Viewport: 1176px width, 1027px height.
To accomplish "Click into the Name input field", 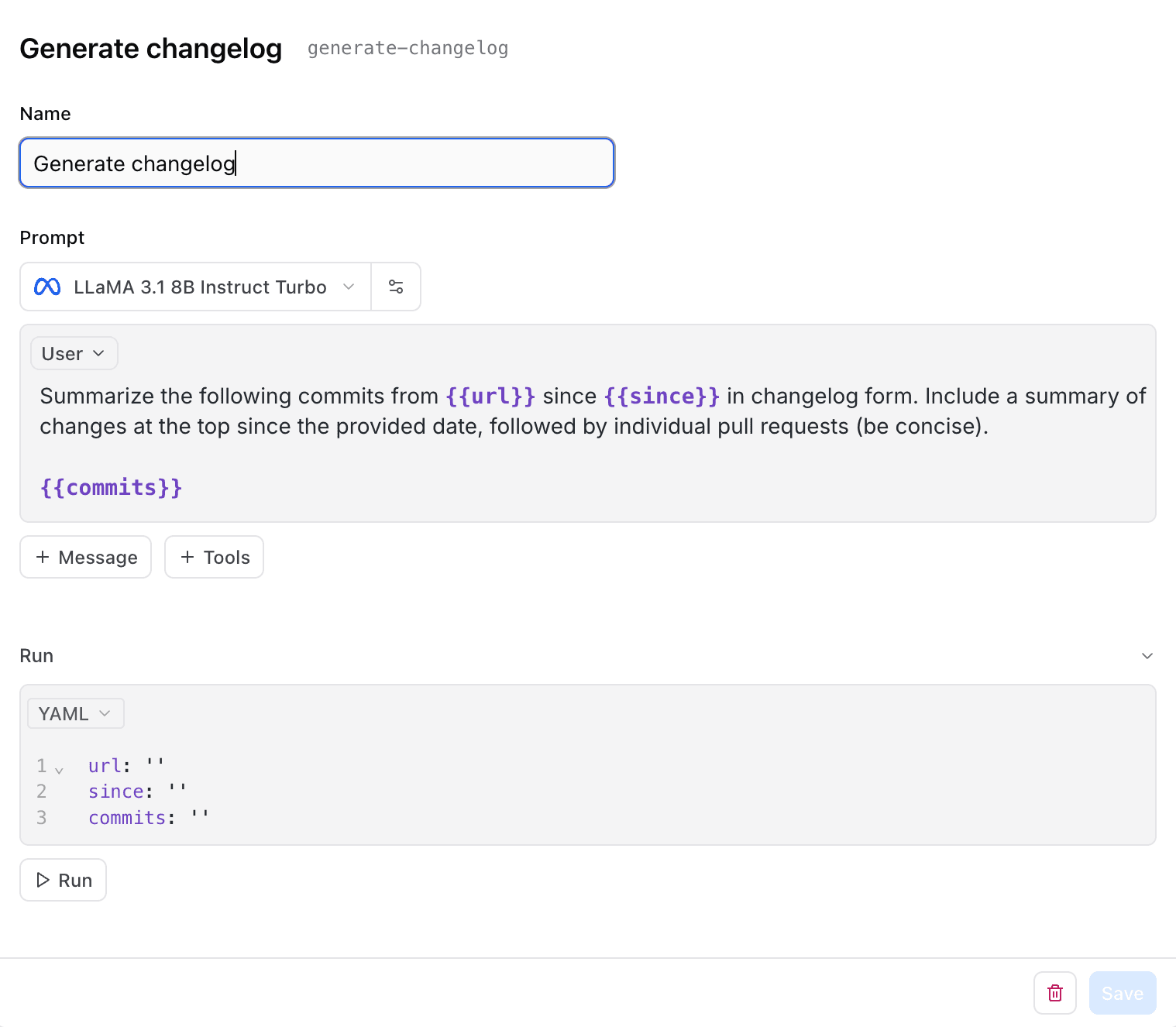I will click(x=316, y=163).
